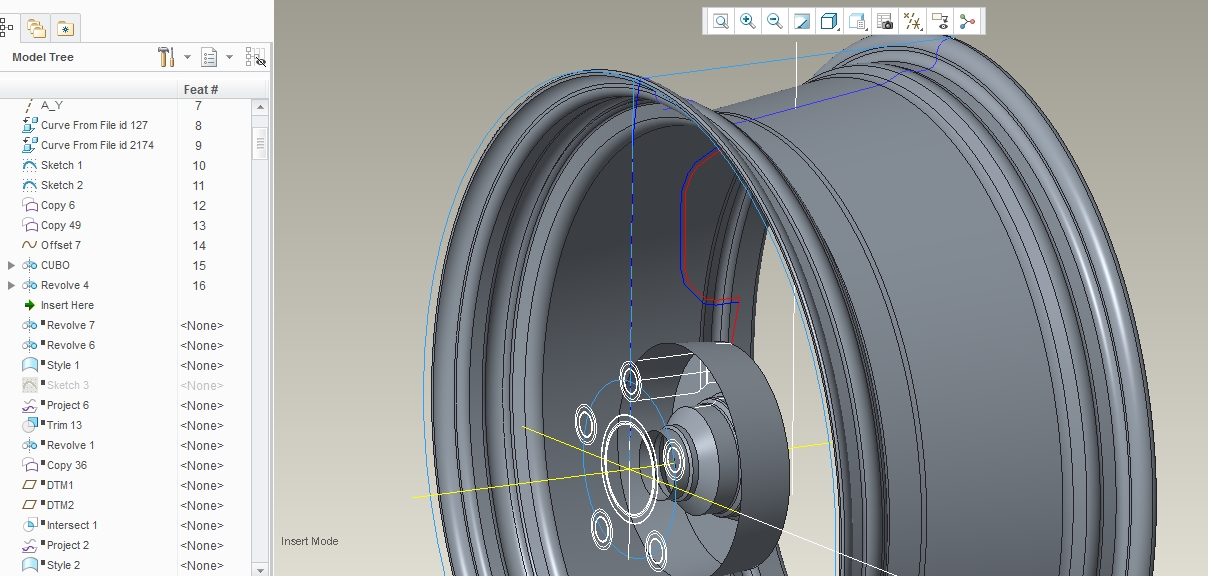
Task: Select the Project 2 feature
Action: click(x=67, y=545)
